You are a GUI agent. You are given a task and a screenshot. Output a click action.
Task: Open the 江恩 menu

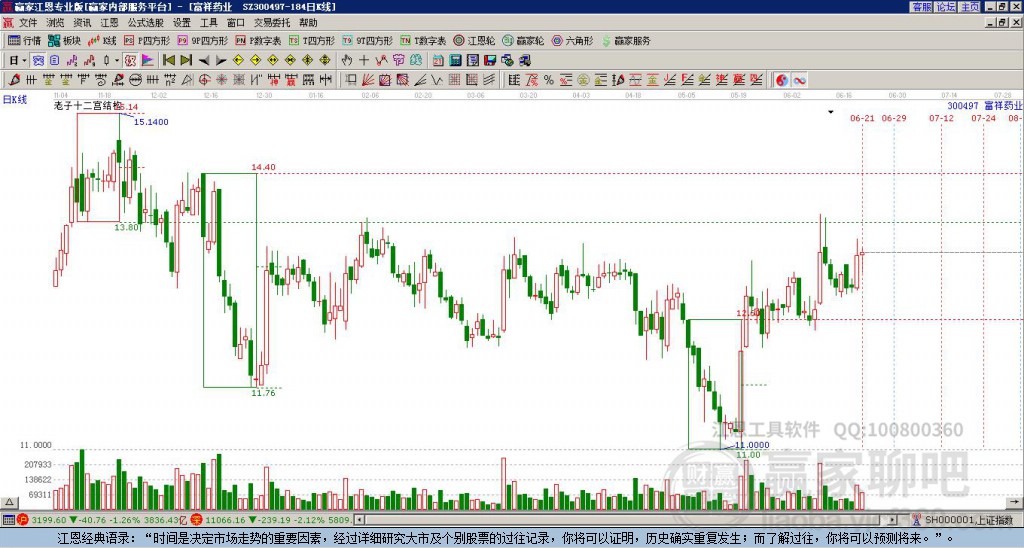click(x=110, y=23)
